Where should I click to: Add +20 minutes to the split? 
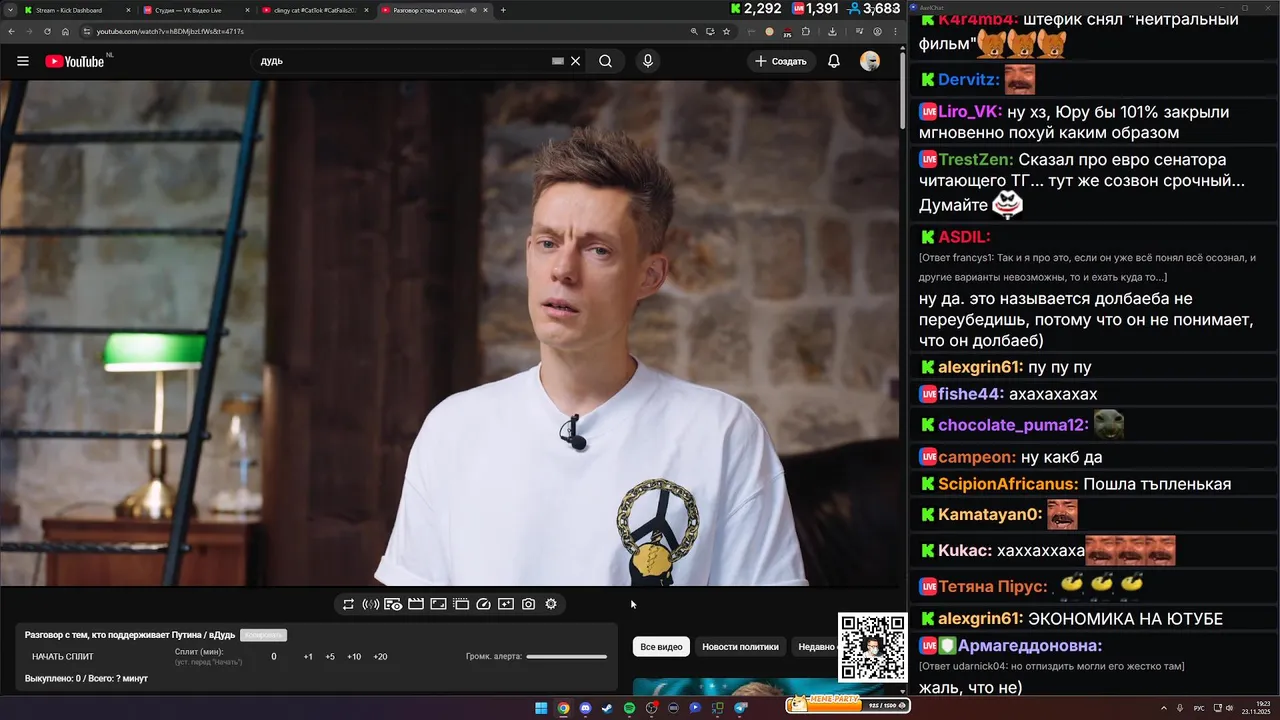point(380,657)
